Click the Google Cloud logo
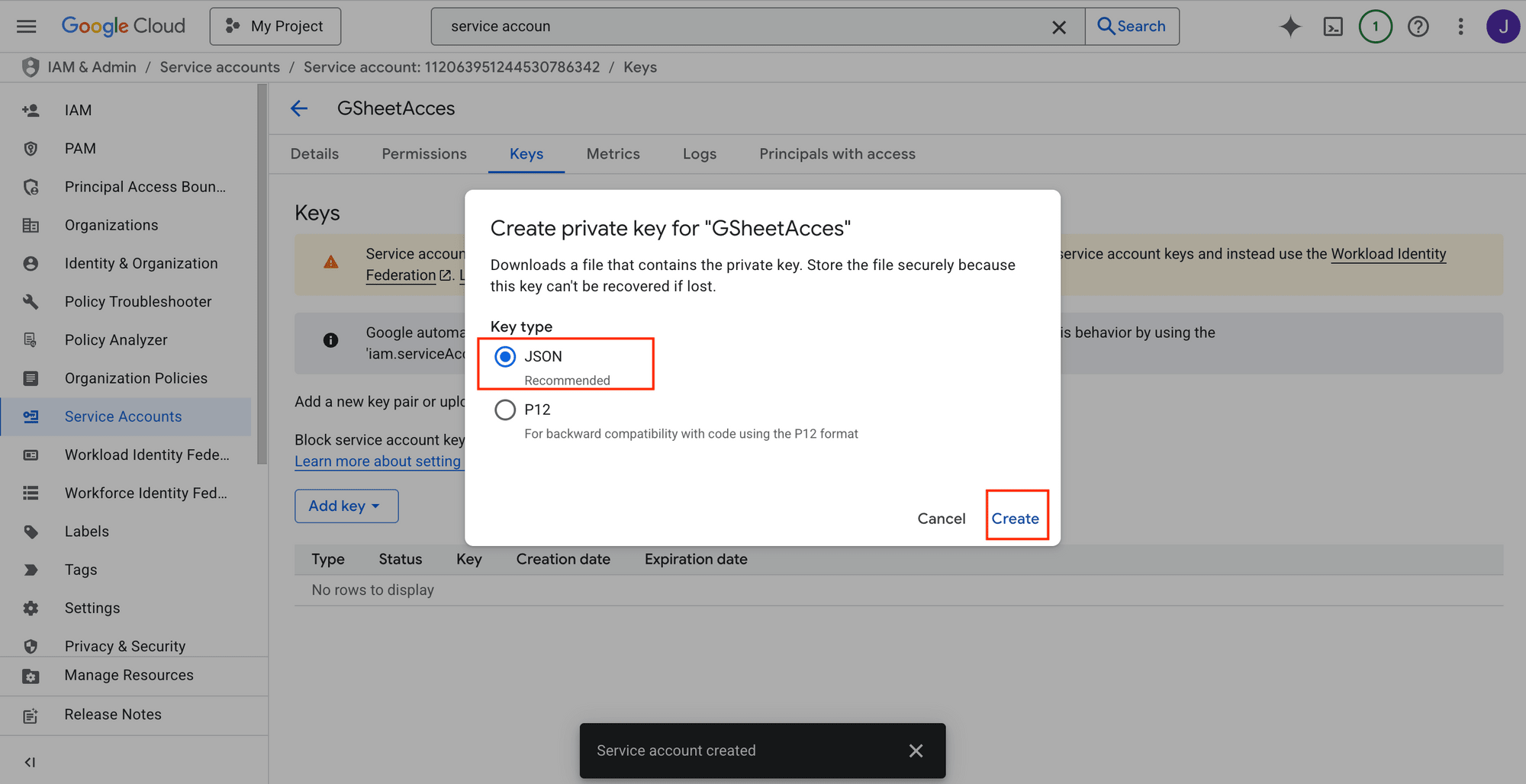Viewport: 1526px width, 784px height. (x=124, y=26)
